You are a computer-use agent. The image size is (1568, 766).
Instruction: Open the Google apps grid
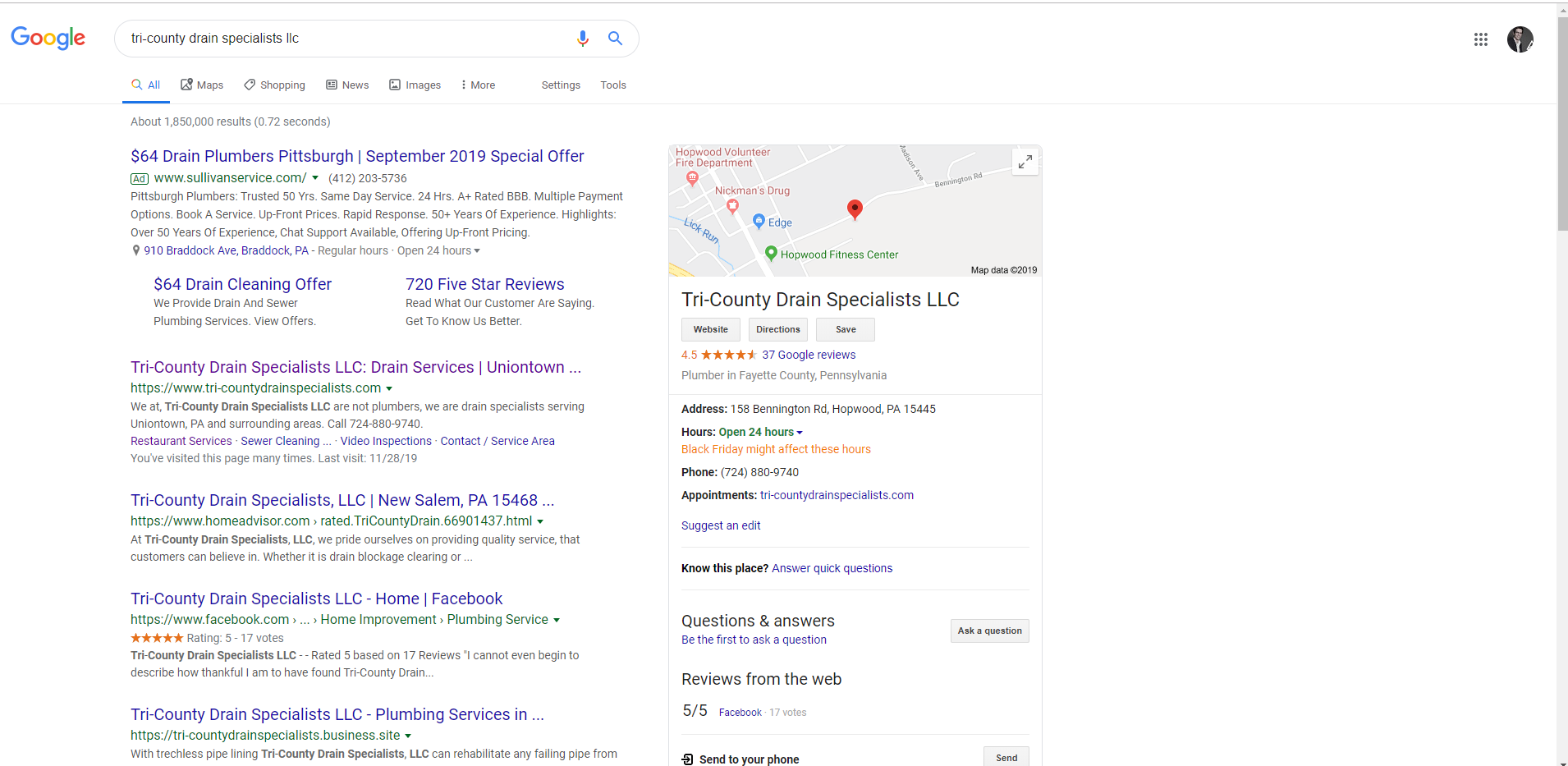coord(1481,39)
